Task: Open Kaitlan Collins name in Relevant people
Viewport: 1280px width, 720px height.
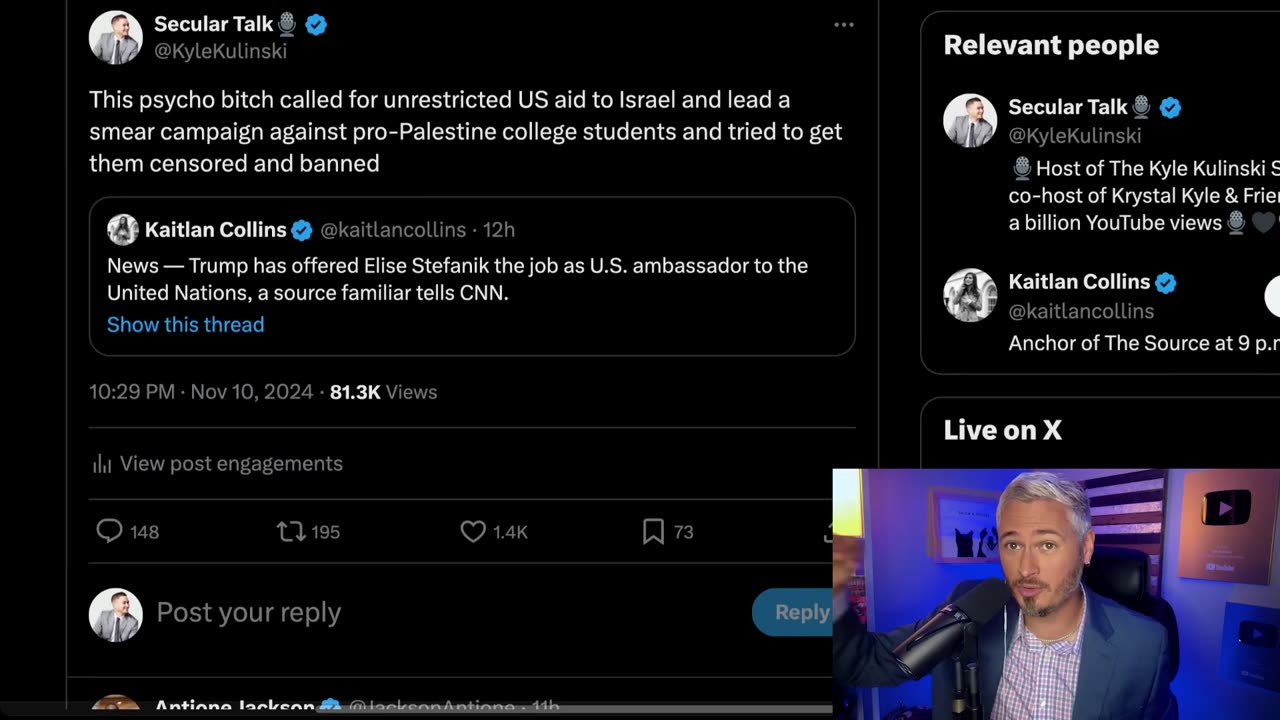Action: (1078, 282)
